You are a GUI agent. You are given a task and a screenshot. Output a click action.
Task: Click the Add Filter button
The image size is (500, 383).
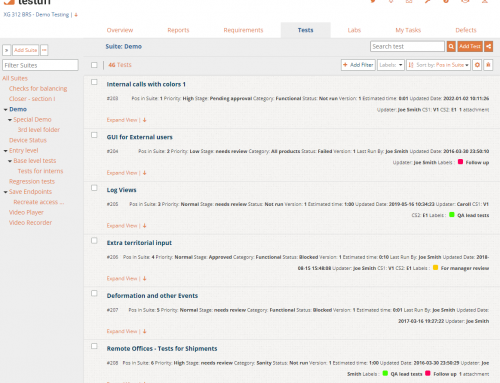click(358, 65)
